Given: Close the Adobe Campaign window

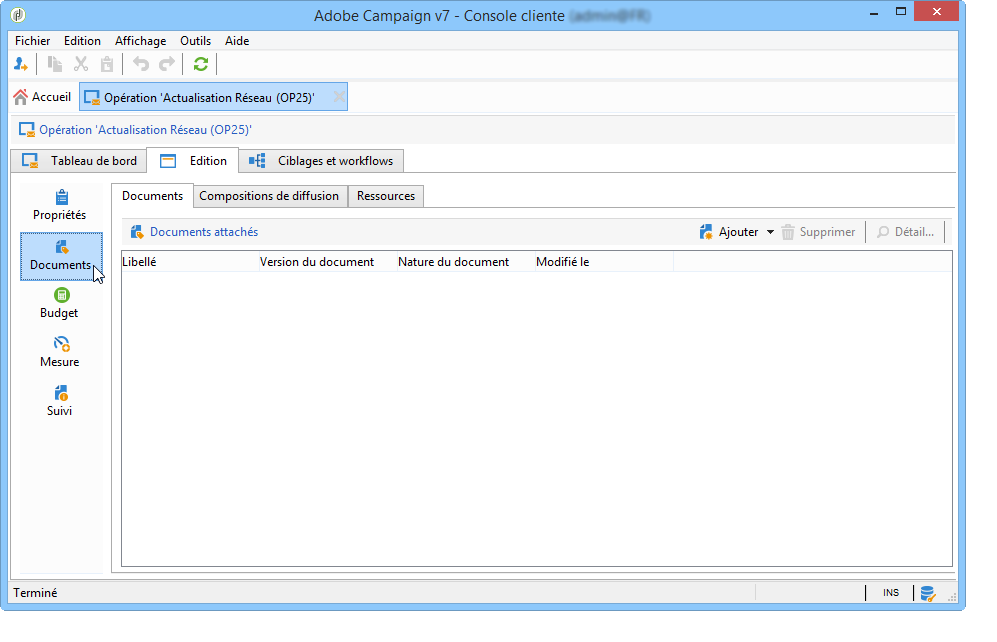Looking at the screenshot, I should pyautogui.click(x=937, y=11).
